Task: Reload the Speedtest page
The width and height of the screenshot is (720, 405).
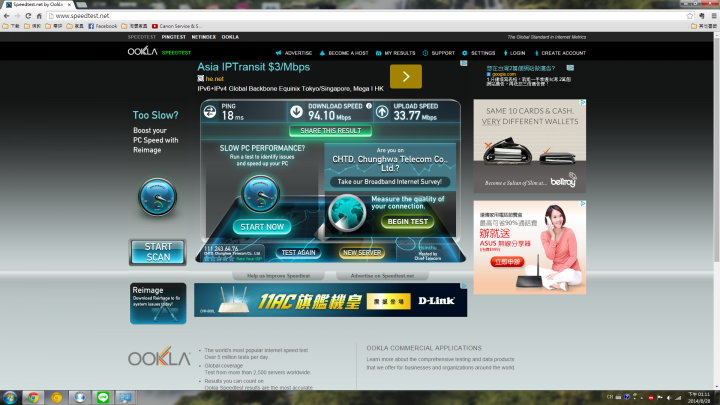Action: [x=28, y=16]
